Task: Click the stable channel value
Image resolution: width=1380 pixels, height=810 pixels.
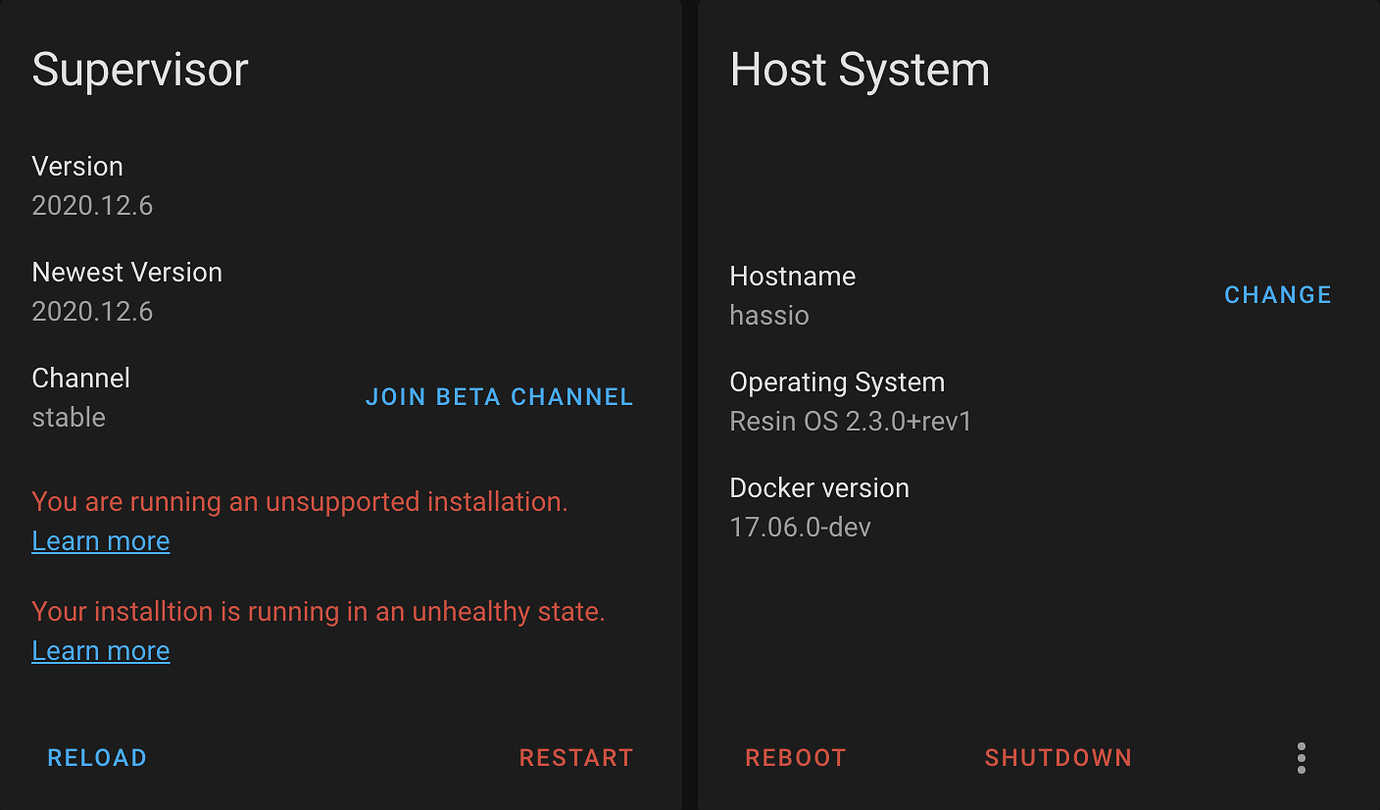Action: tap(69, 417)
